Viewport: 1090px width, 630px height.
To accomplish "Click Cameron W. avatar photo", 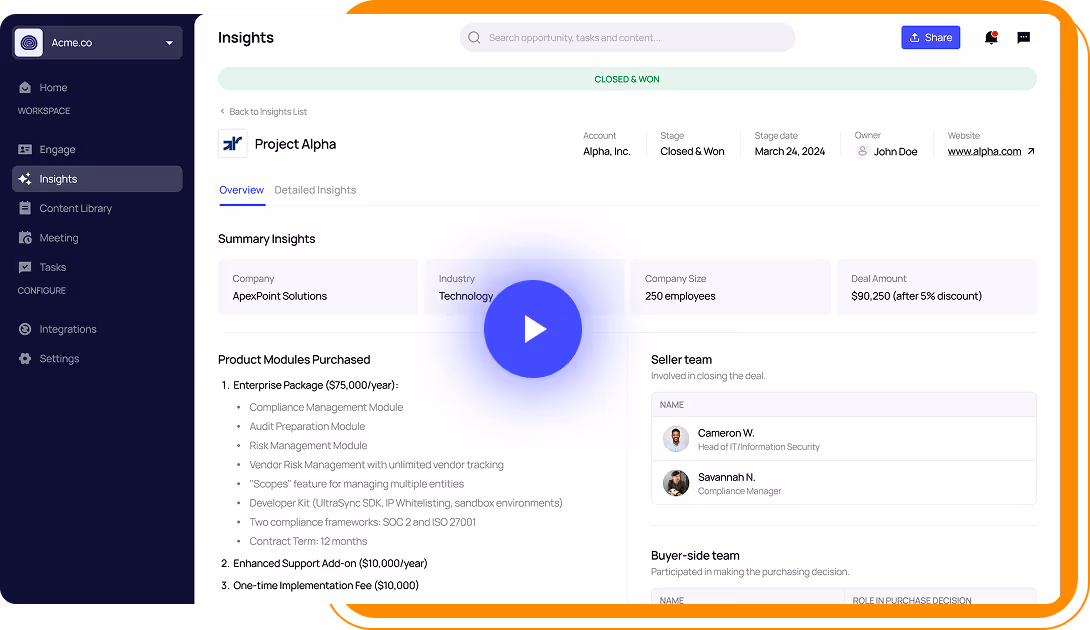I will [676, 439].
